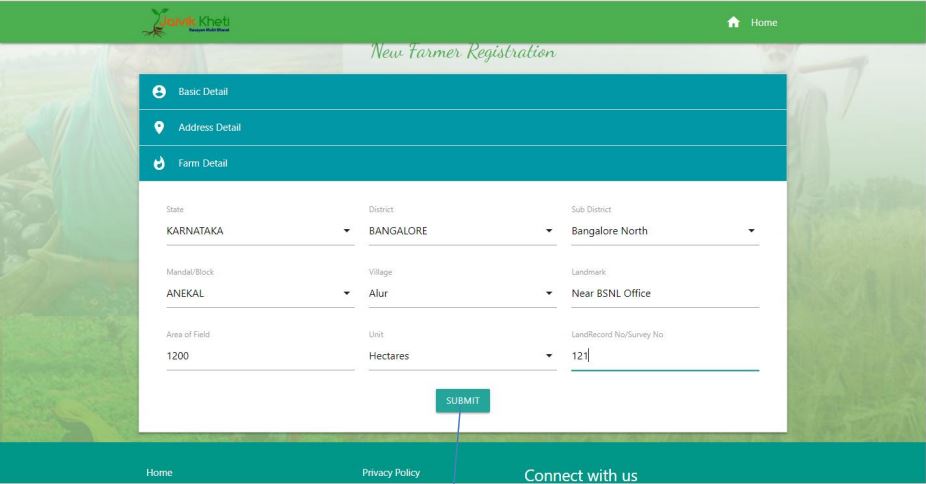
Task: Click the Landmark input field
Action: point(664,293)
